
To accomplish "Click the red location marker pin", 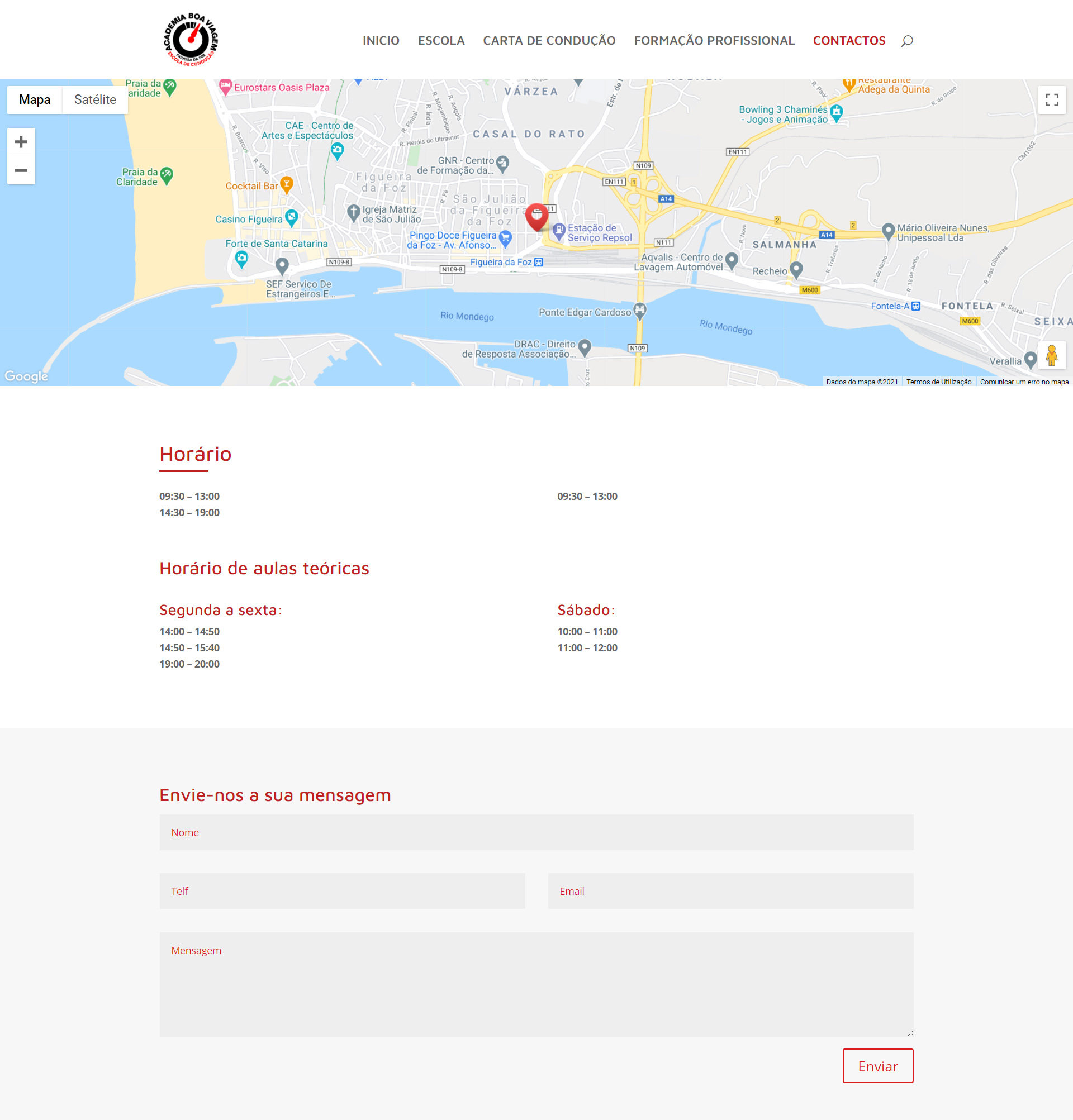I will pyautogui.click(x=536, y=216).
